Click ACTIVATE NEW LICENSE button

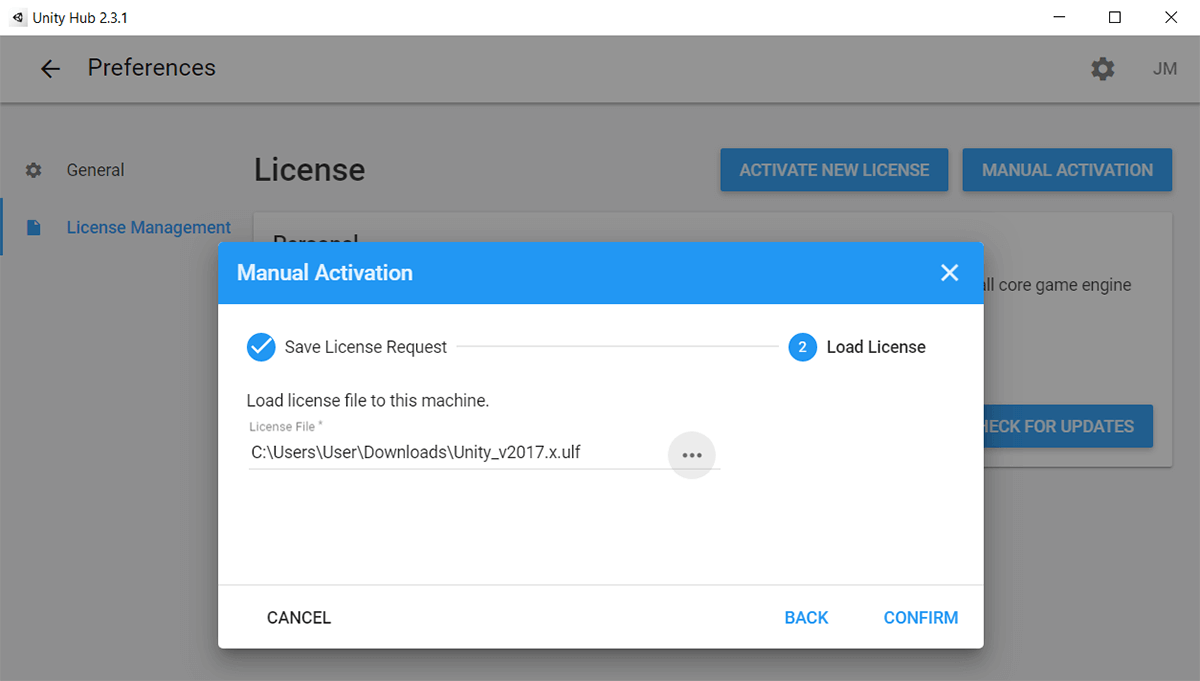(x=834, y=170)
